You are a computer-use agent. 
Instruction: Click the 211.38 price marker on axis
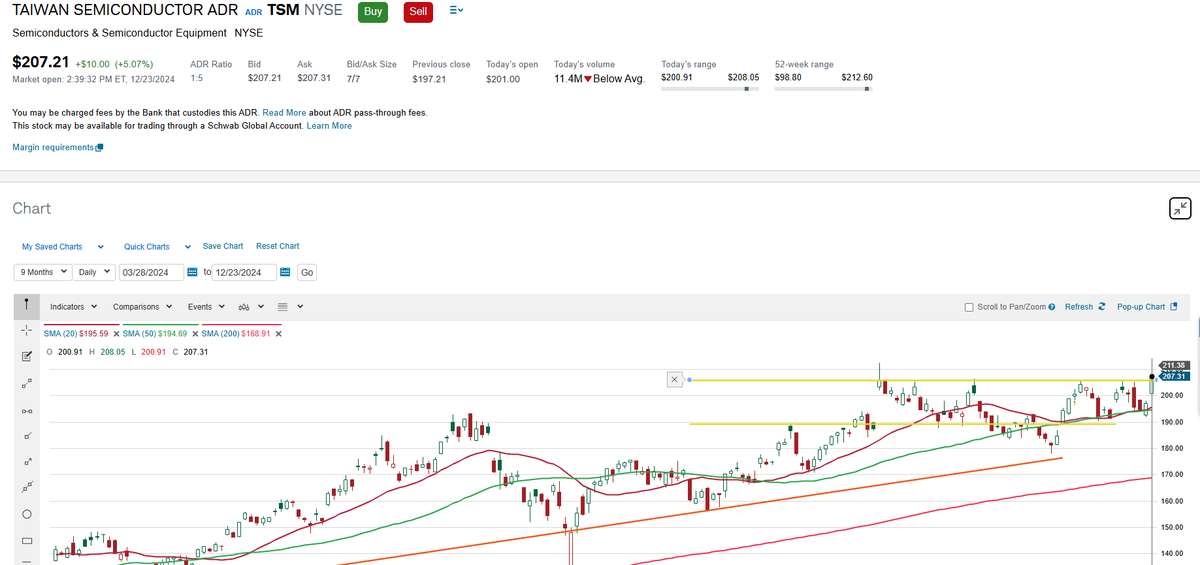pos(1175,365)
